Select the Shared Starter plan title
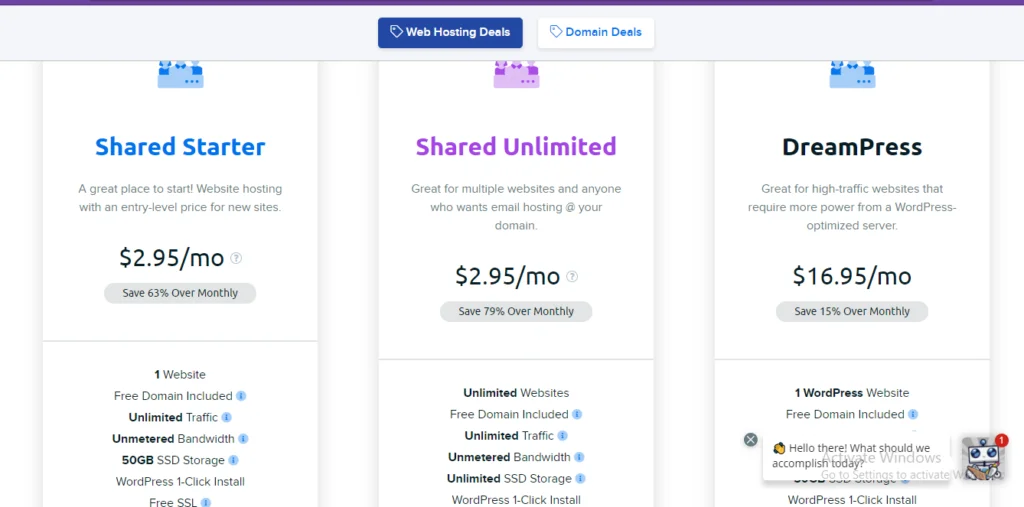1024x507 pixels. click(180, 146)
